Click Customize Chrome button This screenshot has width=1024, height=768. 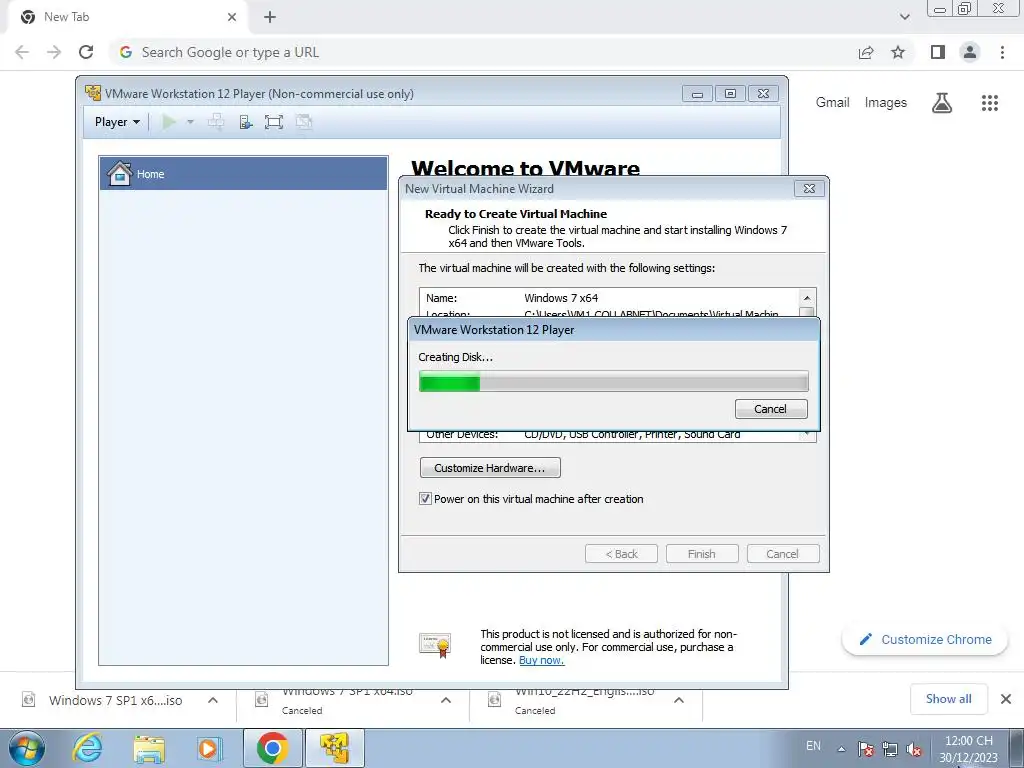click(925, 639)
